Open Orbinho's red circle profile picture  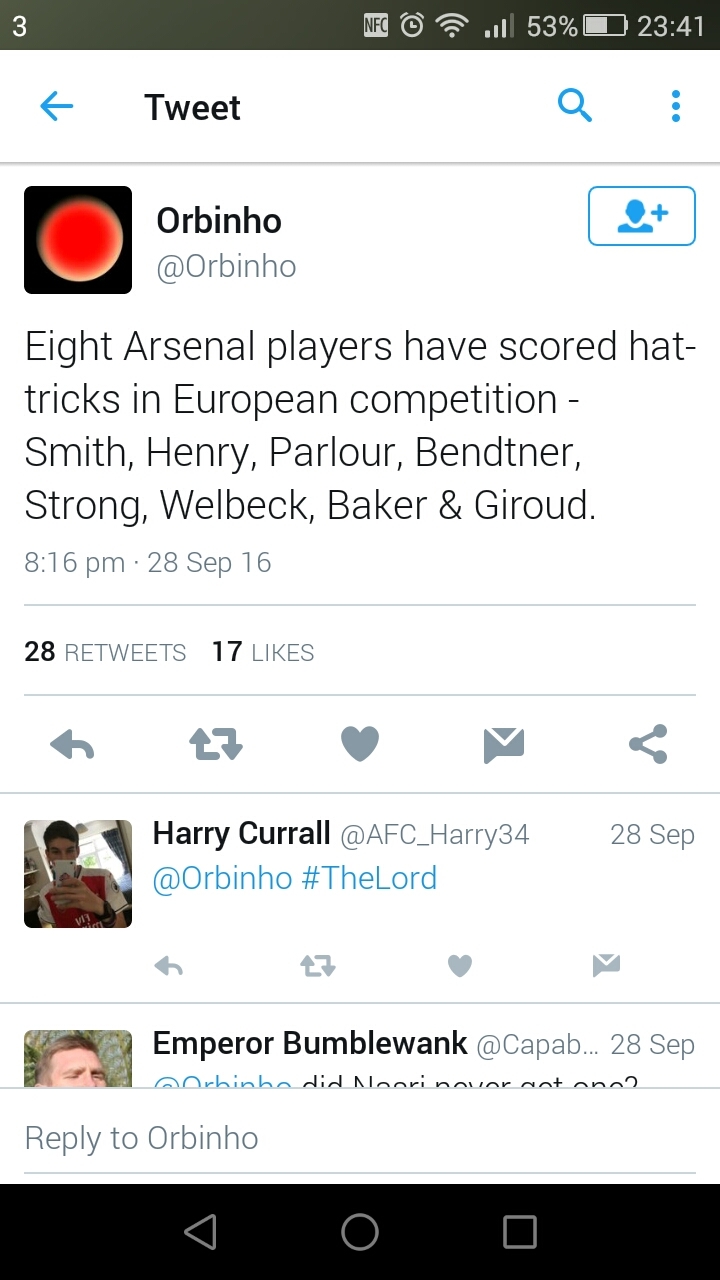coord(78,240)
